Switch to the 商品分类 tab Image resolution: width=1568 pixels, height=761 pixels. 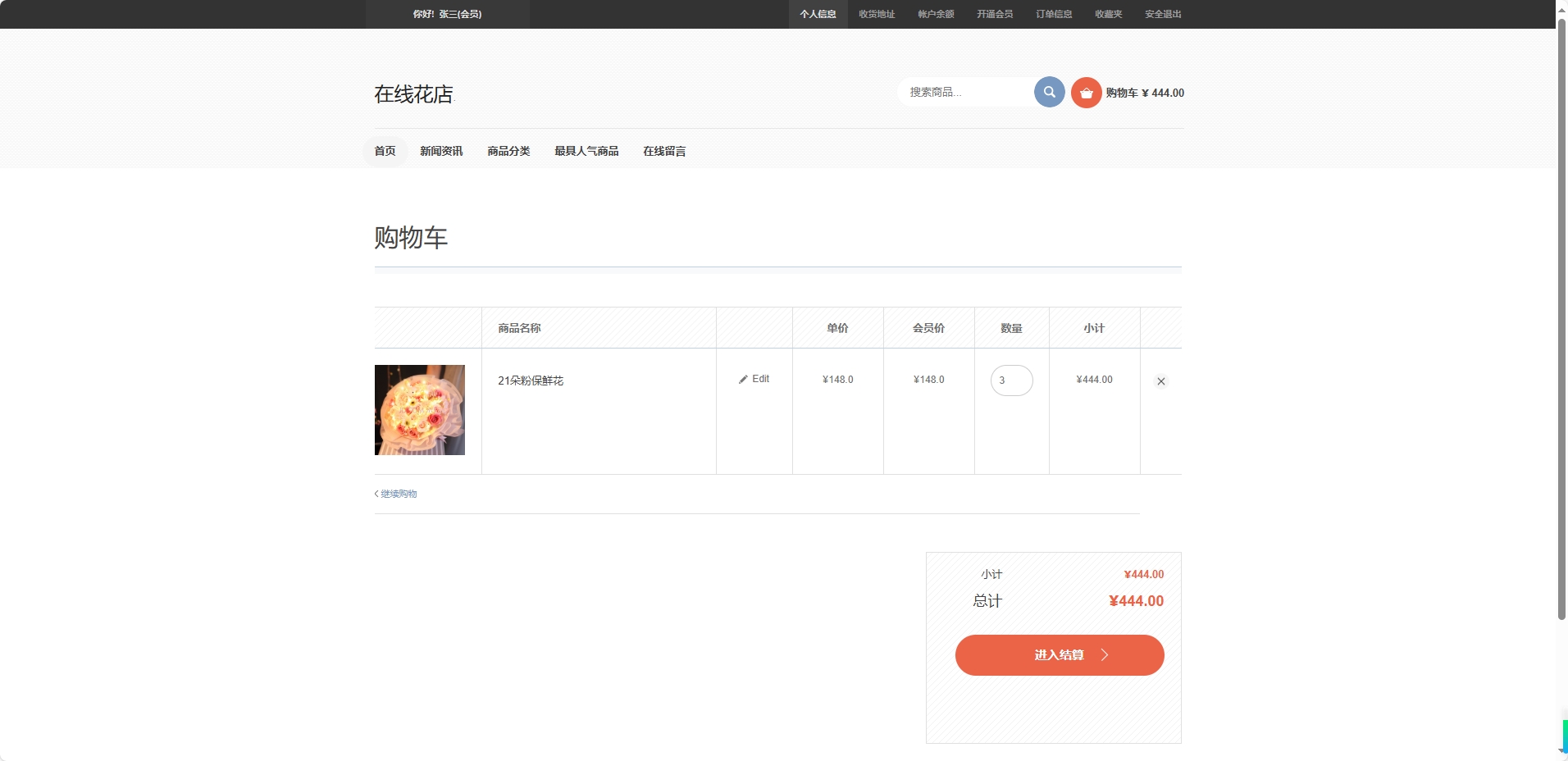pos(508,151)
